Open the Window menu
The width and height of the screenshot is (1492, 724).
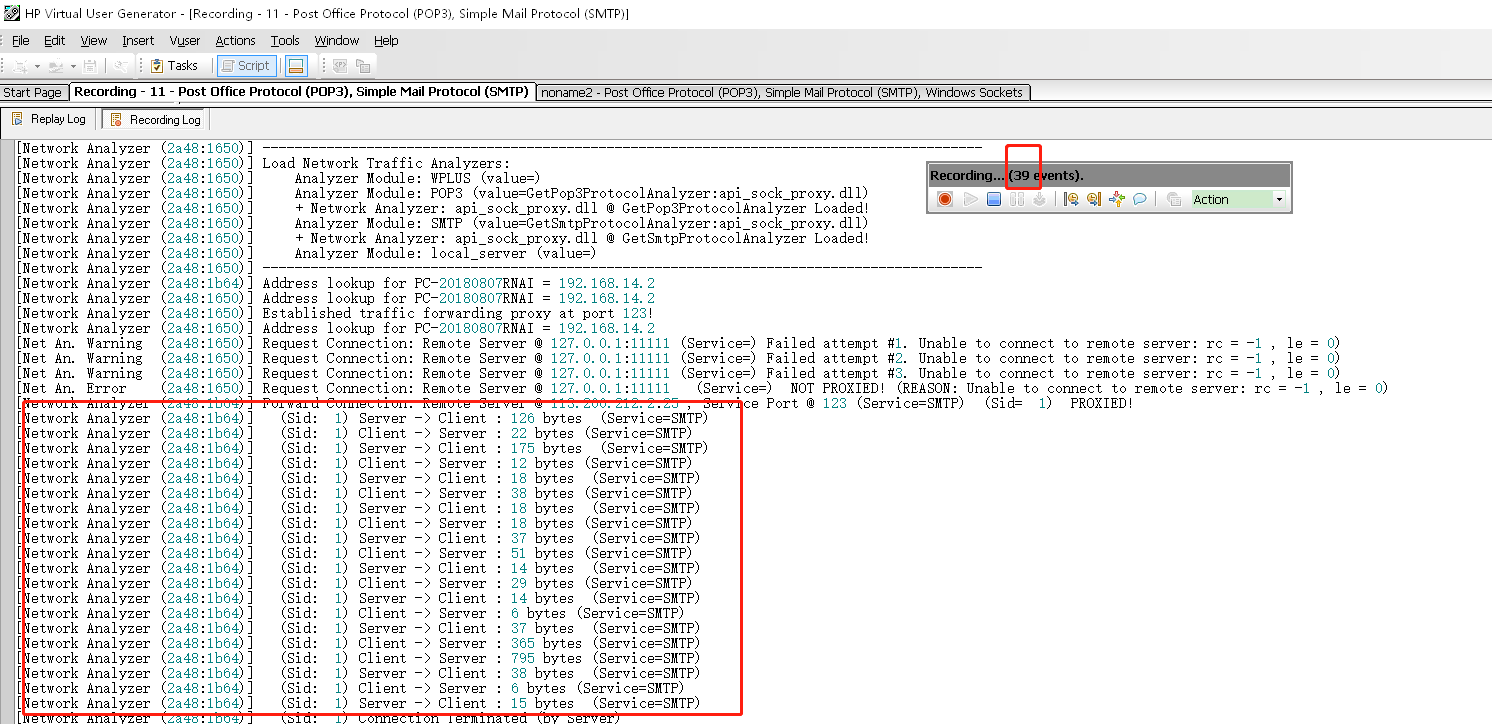tap(337, 40)
